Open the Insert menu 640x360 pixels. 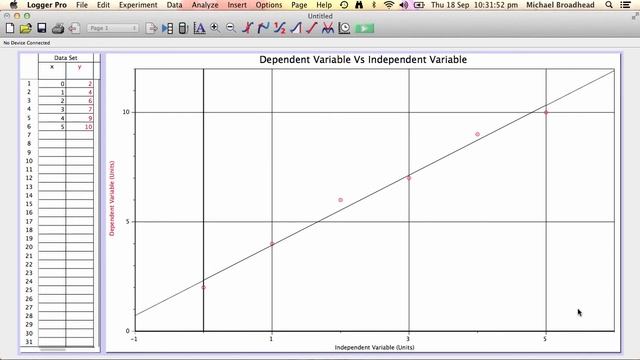tap(237, 5)
